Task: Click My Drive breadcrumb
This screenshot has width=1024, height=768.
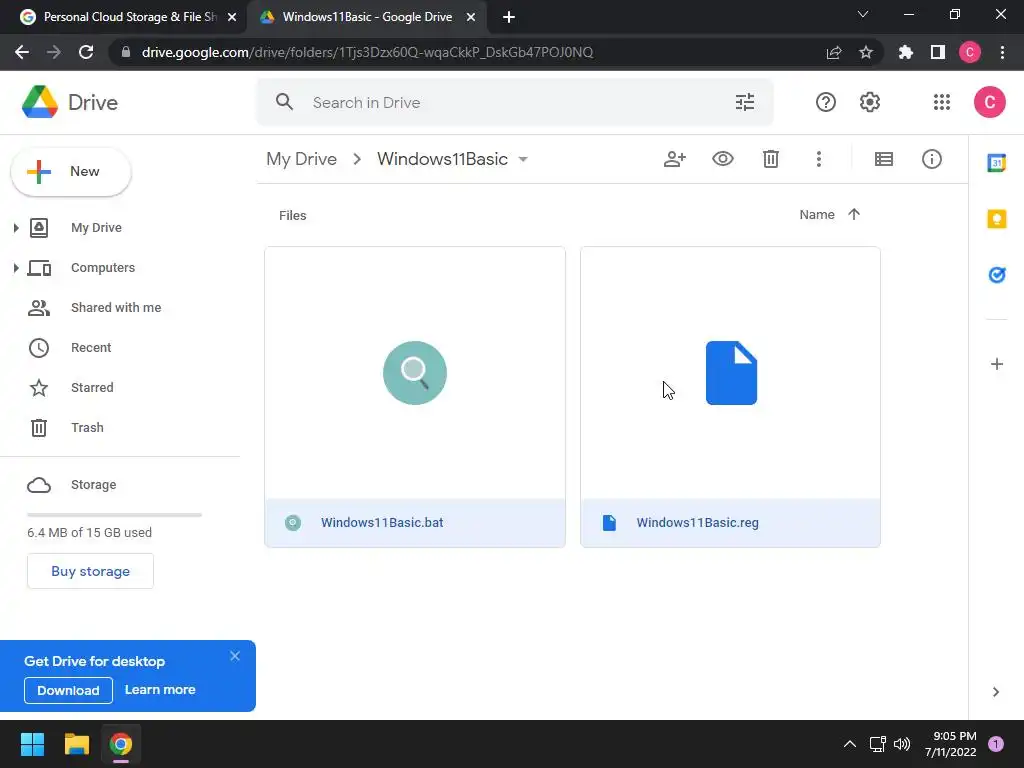Action: [x=301, y=159]
